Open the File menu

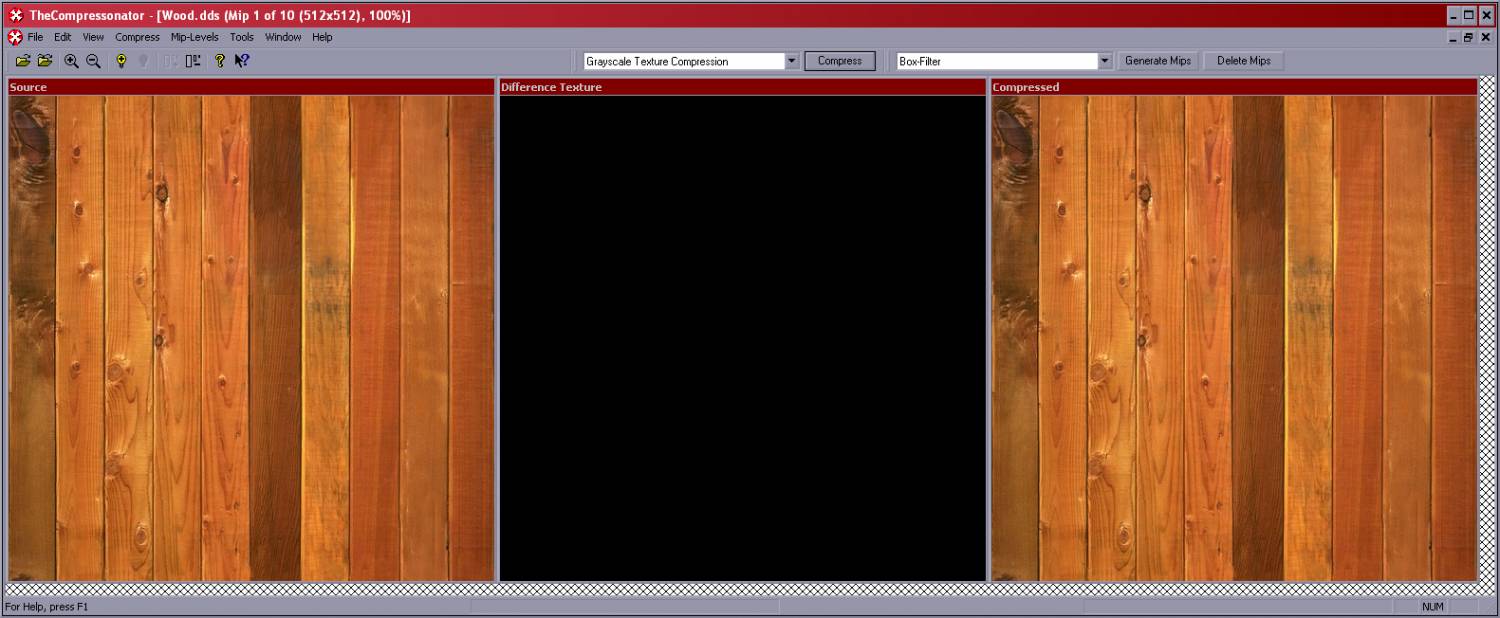(35, 37)
